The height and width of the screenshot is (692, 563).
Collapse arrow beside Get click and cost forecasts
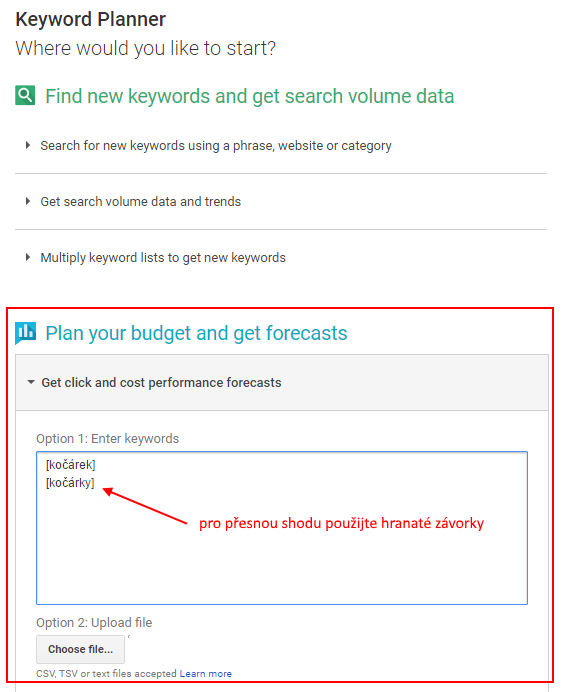31,382
